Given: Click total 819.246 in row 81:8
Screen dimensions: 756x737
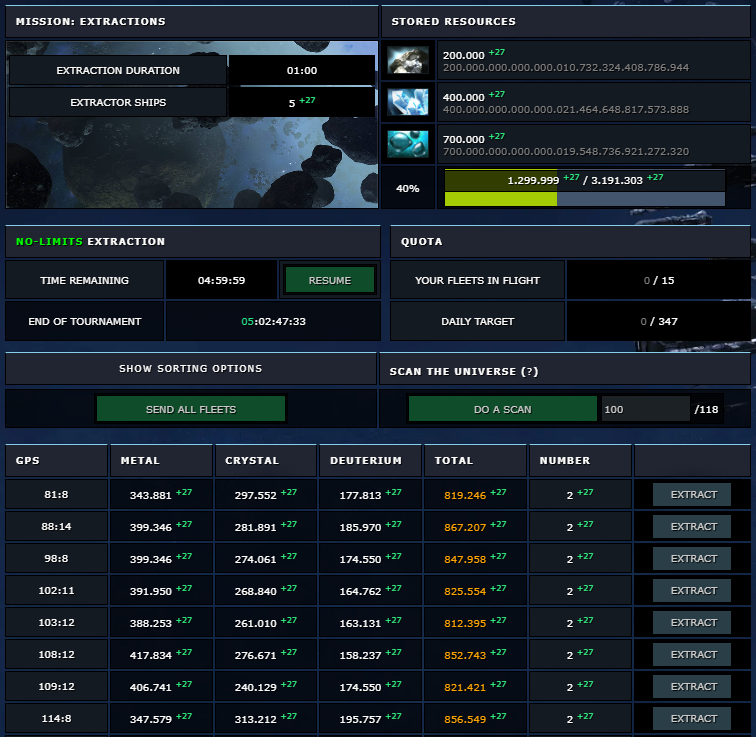Looking at the screenshot, I should tap(465, 495).
